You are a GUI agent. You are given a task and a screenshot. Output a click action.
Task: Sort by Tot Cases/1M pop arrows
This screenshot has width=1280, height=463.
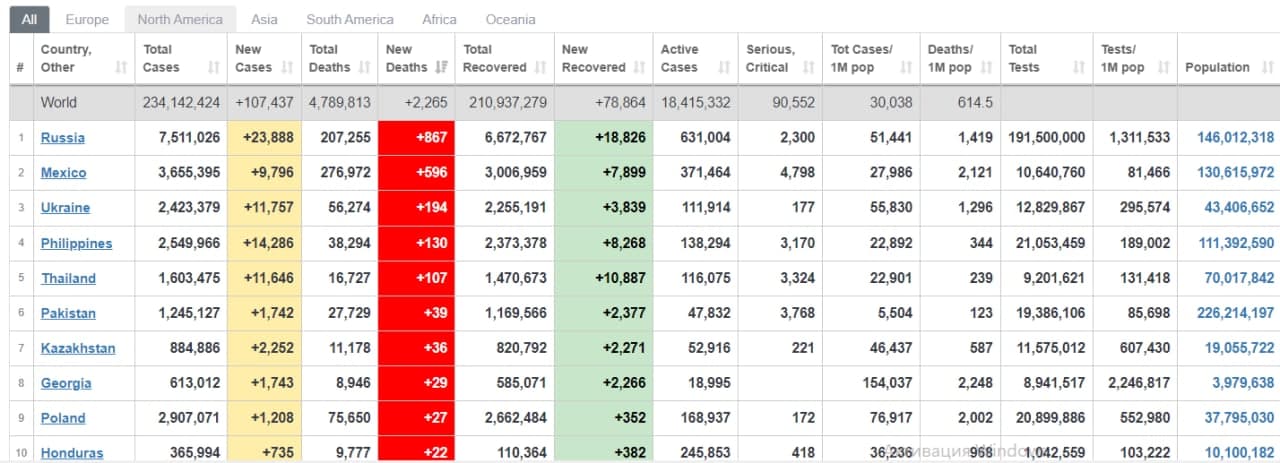[x=906, y=67]
